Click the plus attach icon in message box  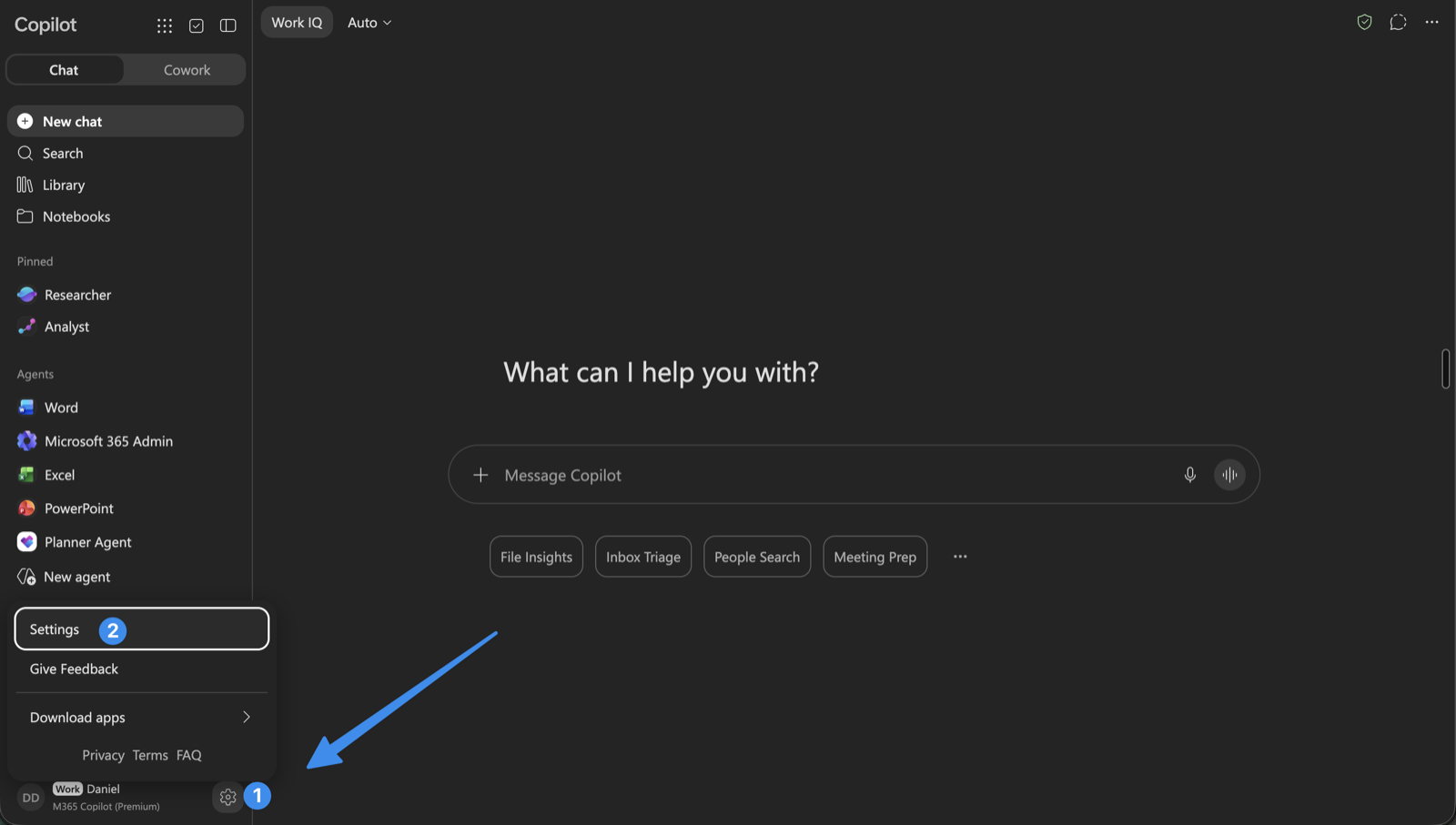pos(480,475)
